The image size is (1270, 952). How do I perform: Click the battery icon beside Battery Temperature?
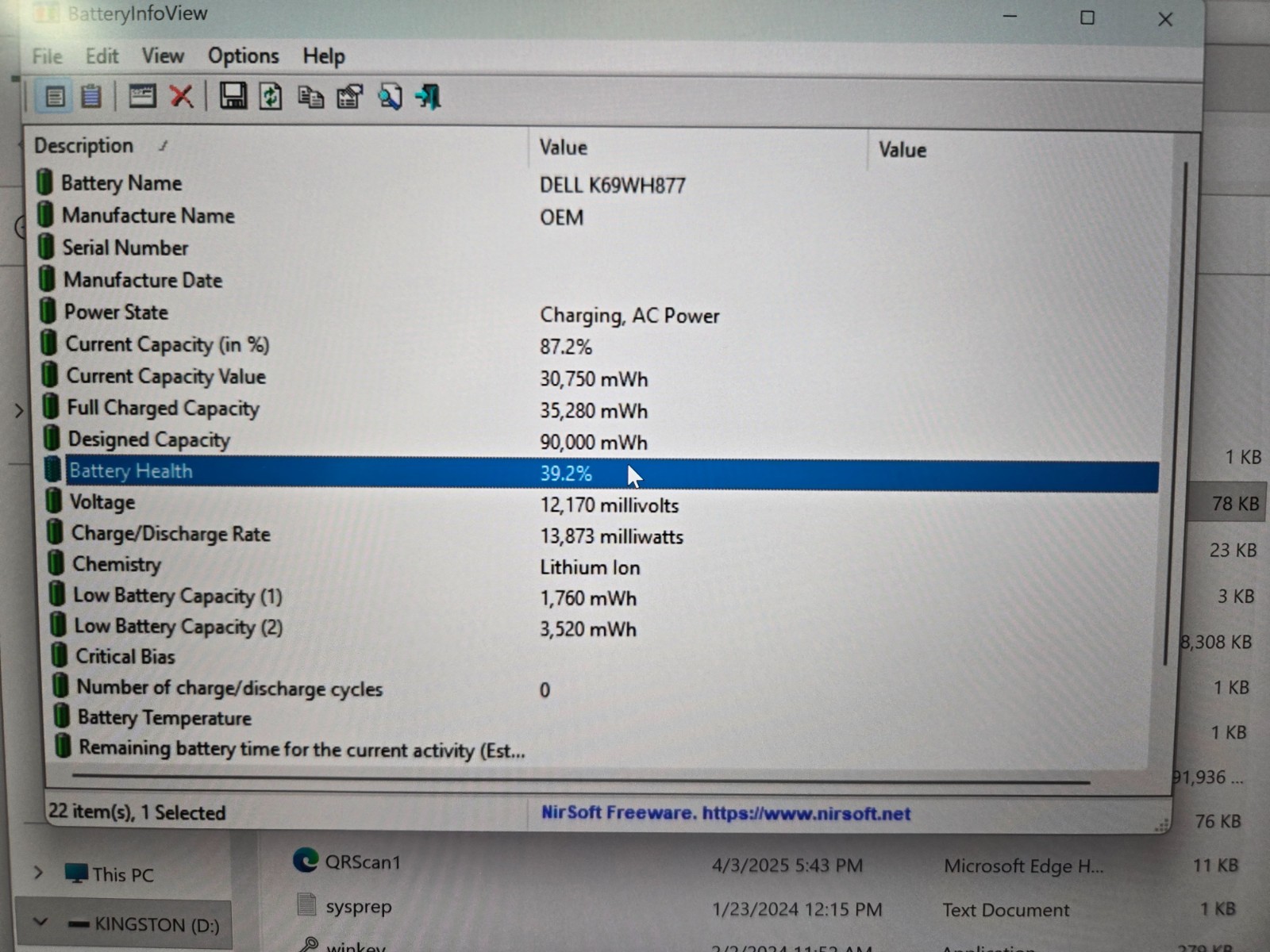click(61, 716)
